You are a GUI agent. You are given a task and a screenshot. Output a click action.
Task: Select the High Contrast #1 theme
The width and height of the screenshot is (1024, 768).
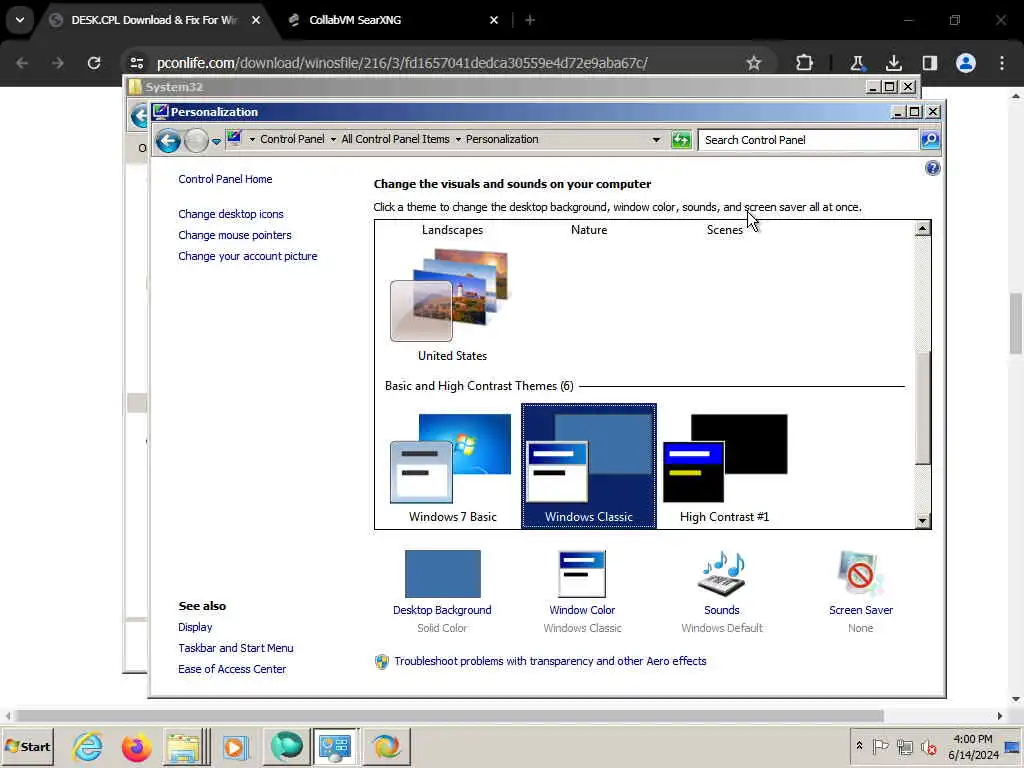tap(724, 466)
